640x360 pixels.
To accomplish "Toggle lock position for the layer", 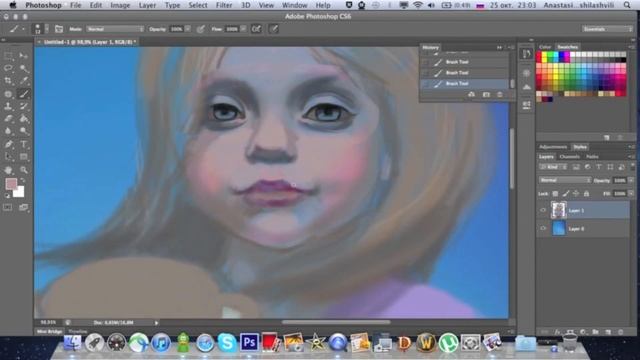I will coord(576,193).
